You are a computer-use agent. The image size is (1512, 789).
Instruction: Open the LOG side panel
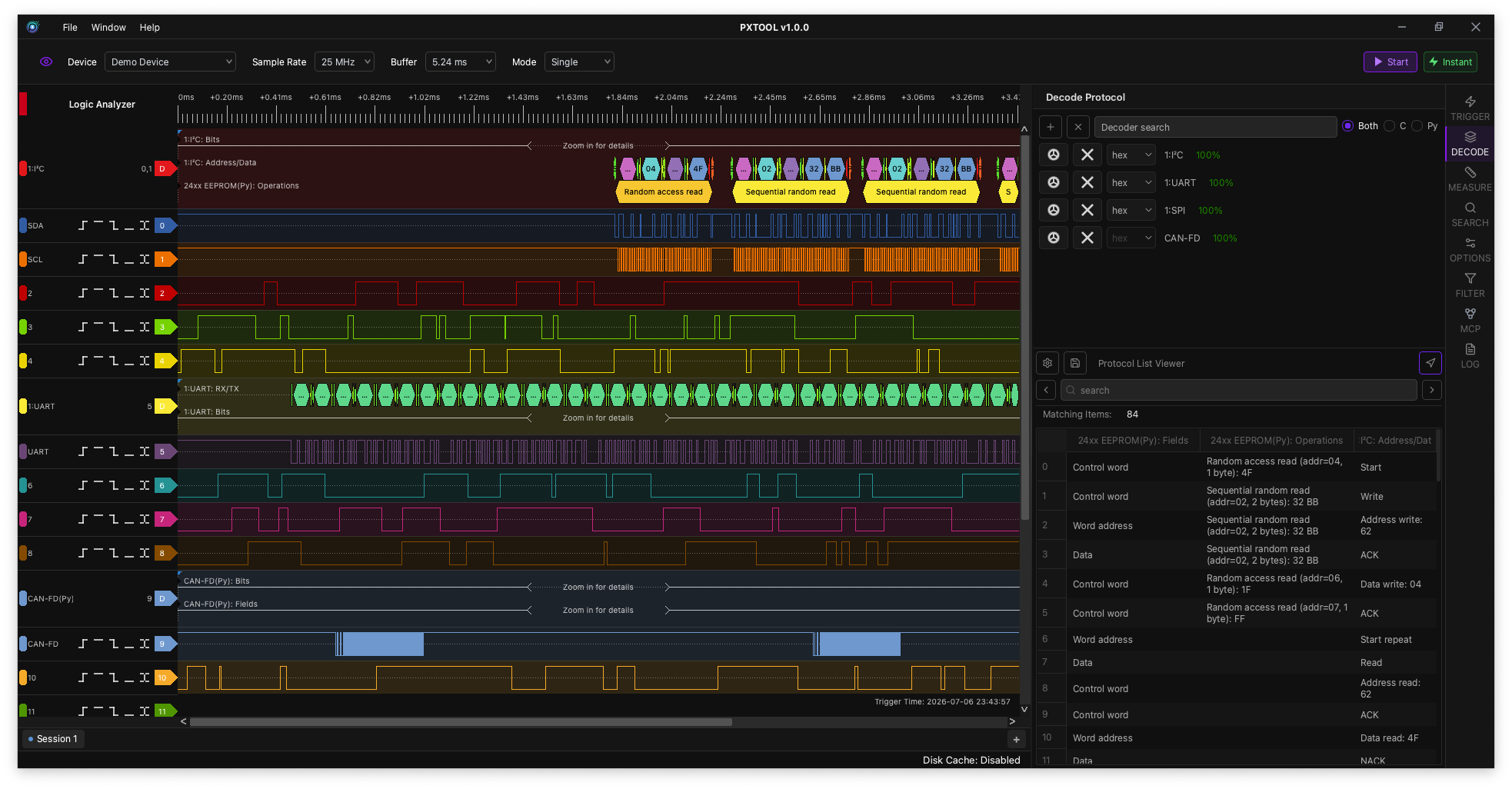1470,356
